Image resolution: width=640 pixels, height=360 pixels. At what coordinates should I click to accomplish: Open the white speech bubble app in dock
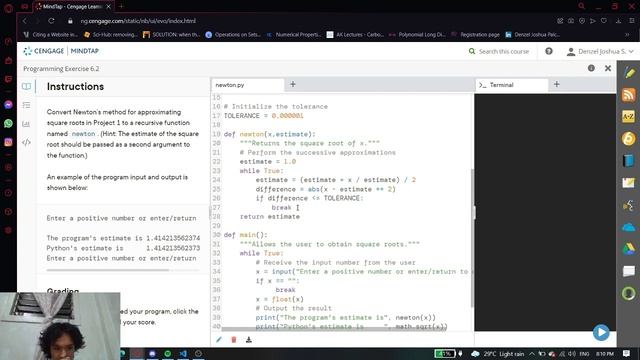coord(629,271)
